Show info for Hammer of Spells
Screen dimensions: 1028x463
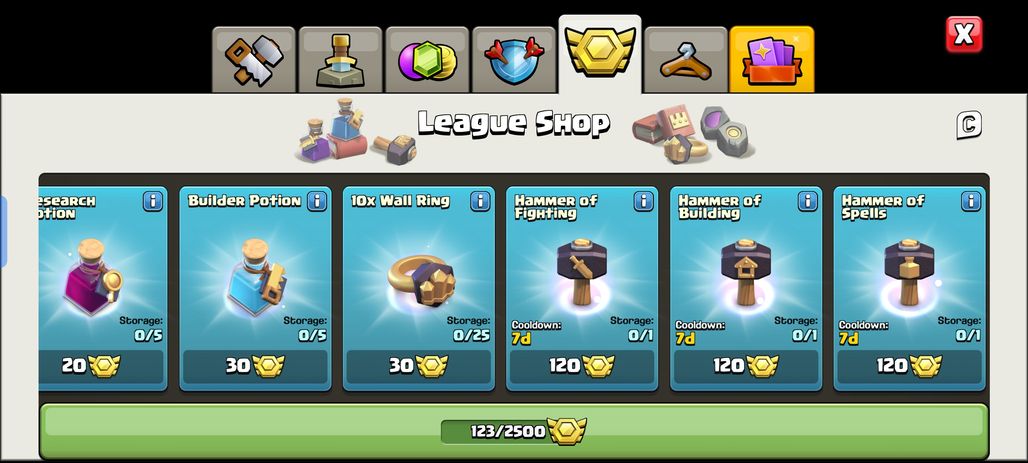971,201
